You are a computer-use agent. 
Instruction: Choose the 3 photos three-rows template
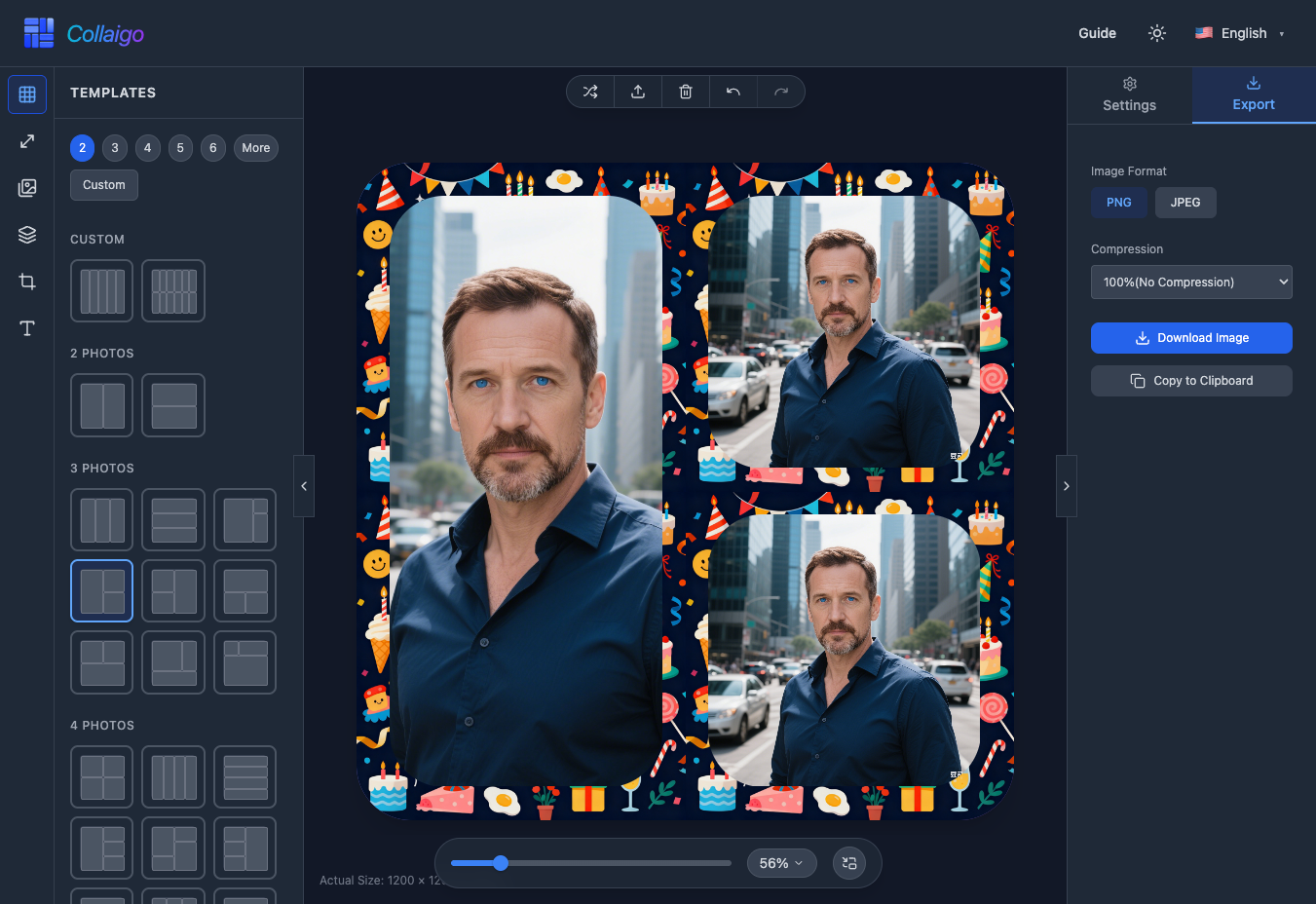tap(173, 520)
